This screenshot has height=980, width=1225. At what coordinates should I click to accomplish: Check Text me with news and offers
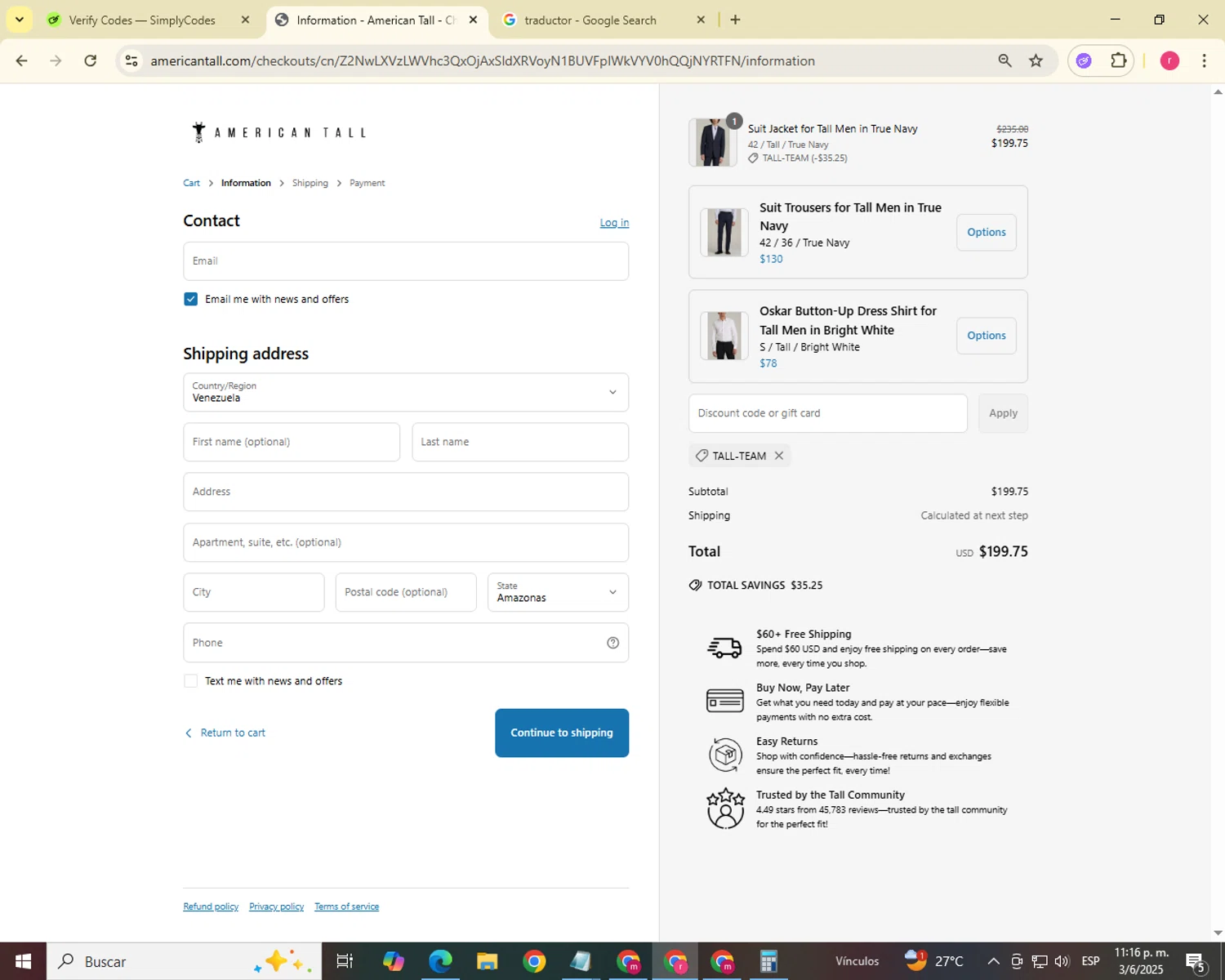click(x=190, y=680)
